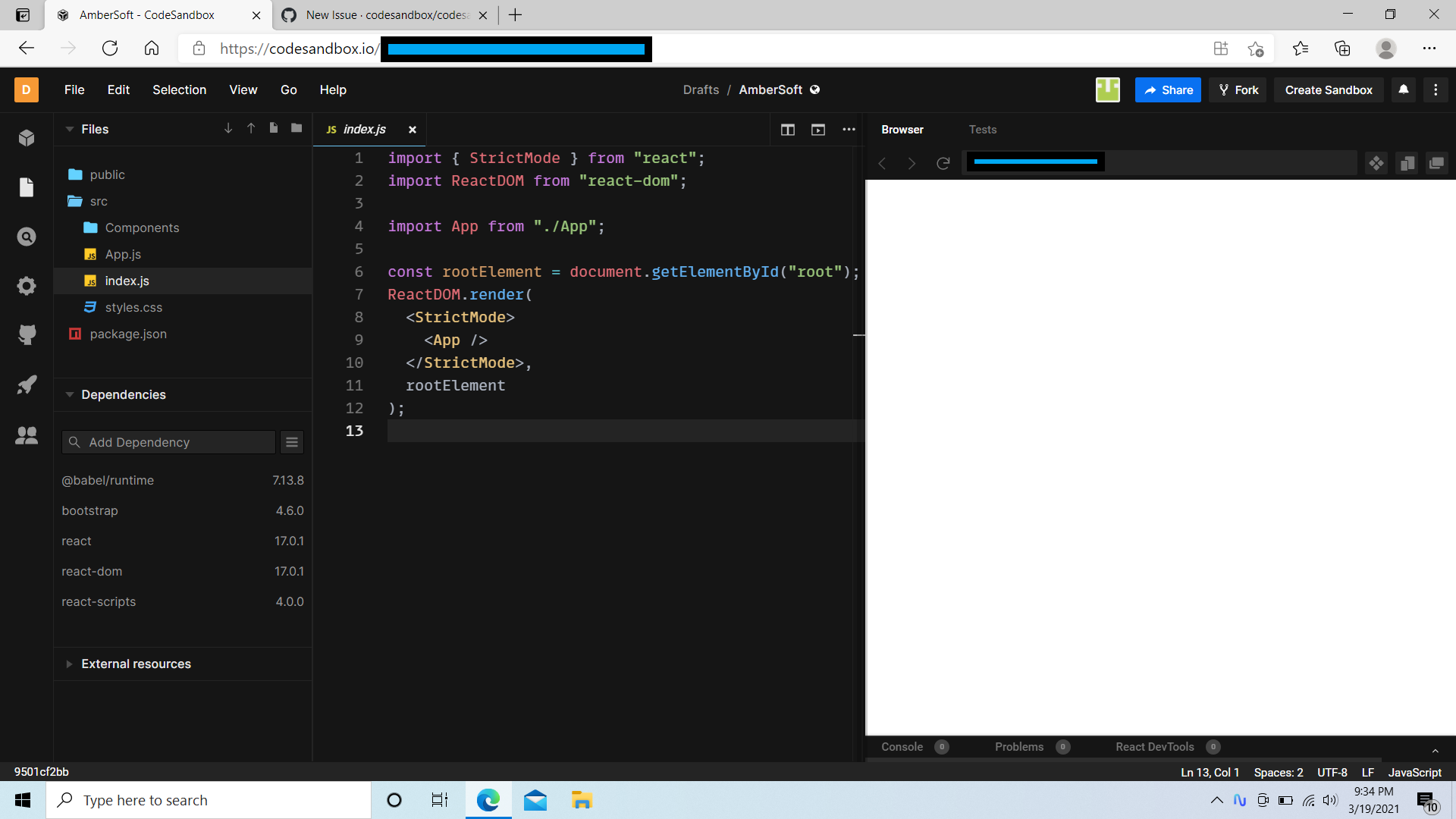The image size is (1456, 819).
Task: Click the taskbar search box
Action: (x=209, y=800)
